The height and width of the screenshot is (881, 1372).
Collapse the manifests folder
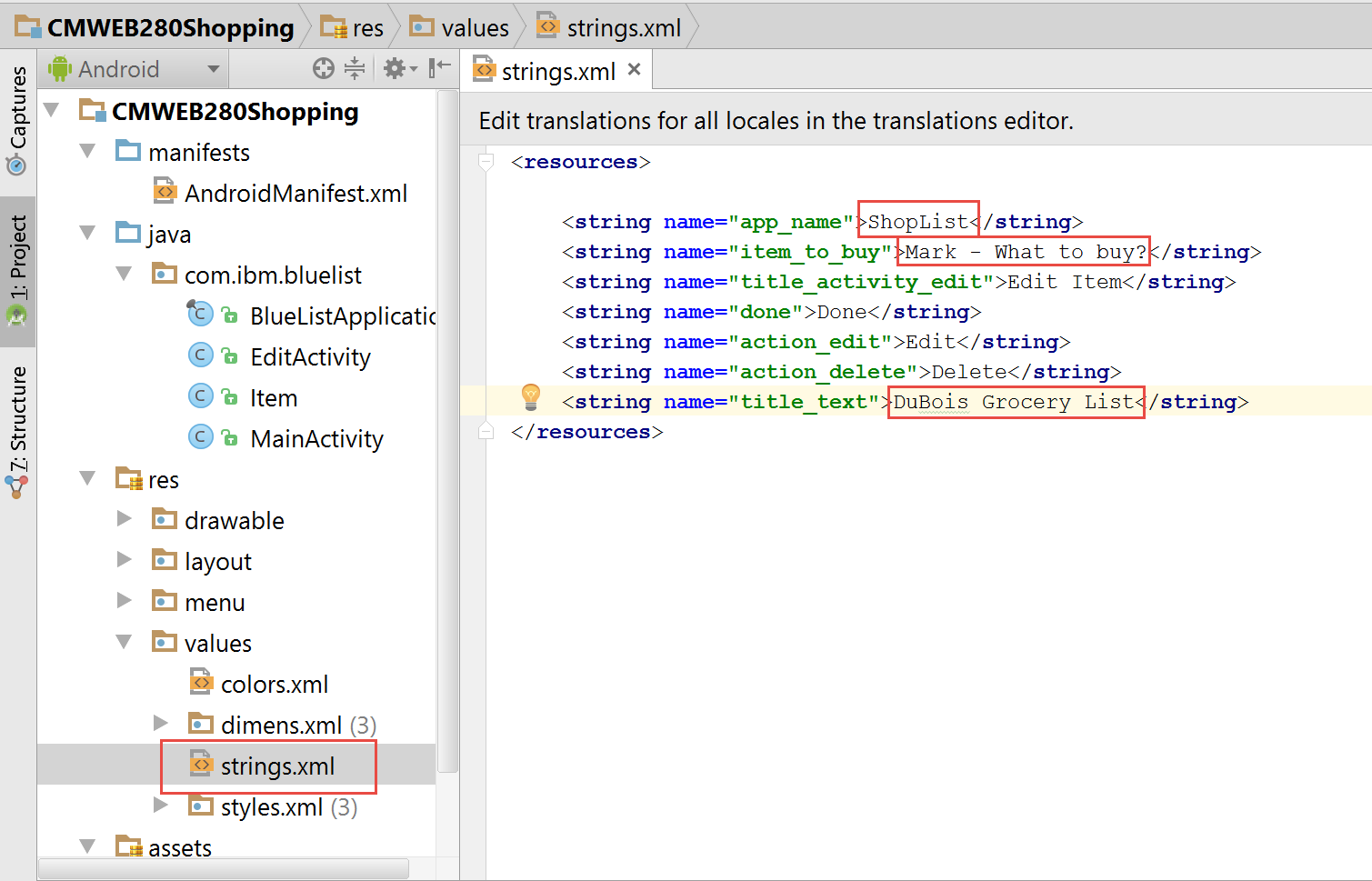pos(87,151)
